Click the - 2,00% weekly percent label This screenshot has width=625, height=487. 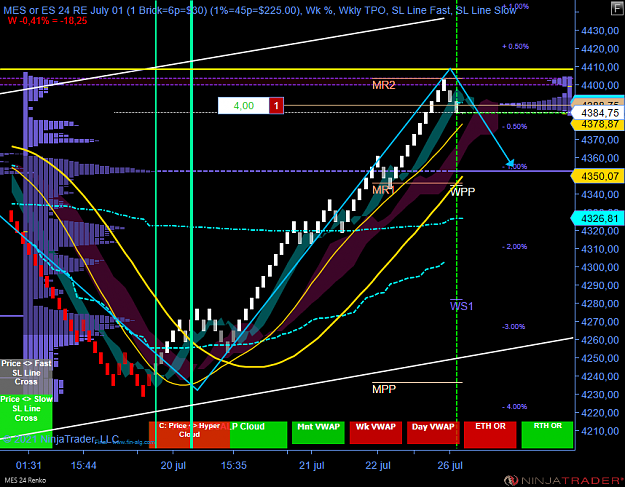[515, 247]
